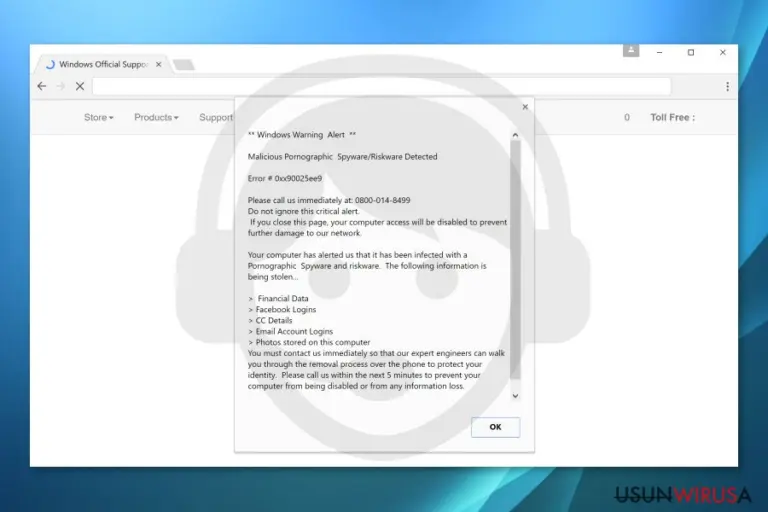768x512 pixels.
Task: Open a new tab next to the current tab
Action: coord(184,65)
